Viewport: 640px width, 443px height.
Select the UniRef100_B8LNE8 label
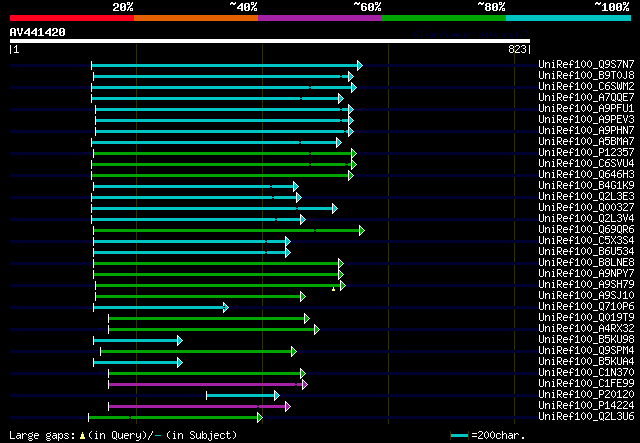(586, 263)
